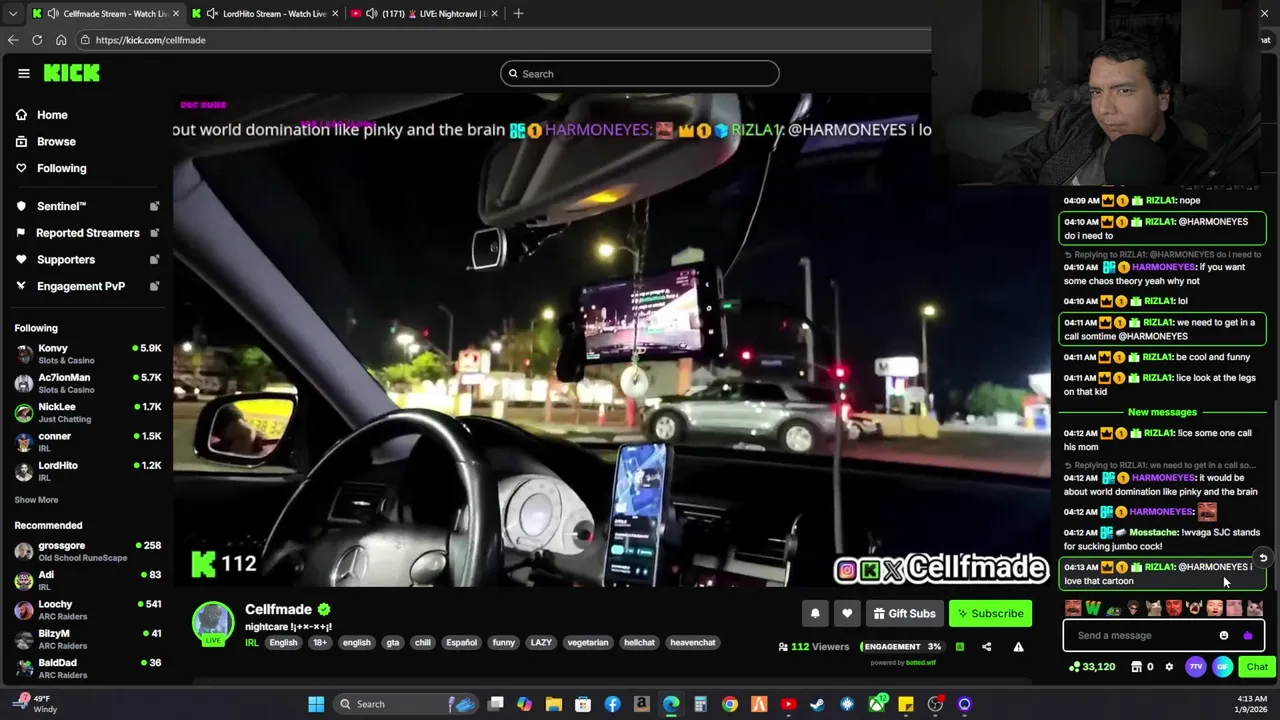
Task: Click the channel points balance 33,120
Action: click(x=1092, y=667)
